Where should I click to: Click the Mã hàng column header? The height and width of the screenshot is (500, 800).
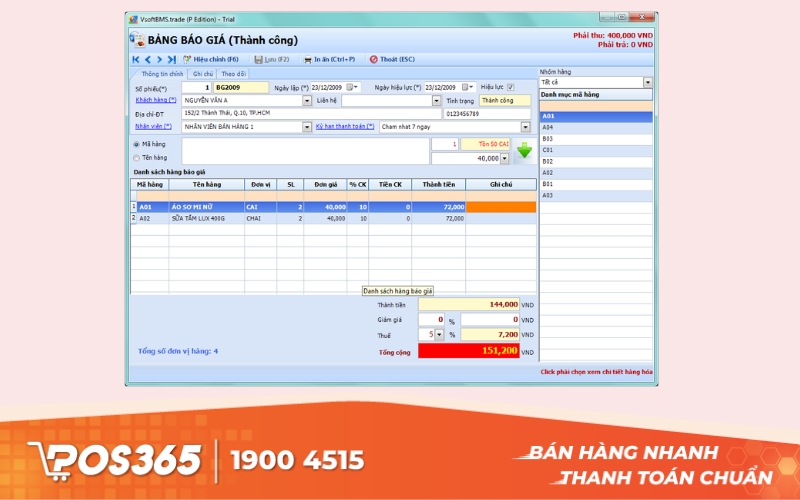pyautogui.click(x=149, y=185)
